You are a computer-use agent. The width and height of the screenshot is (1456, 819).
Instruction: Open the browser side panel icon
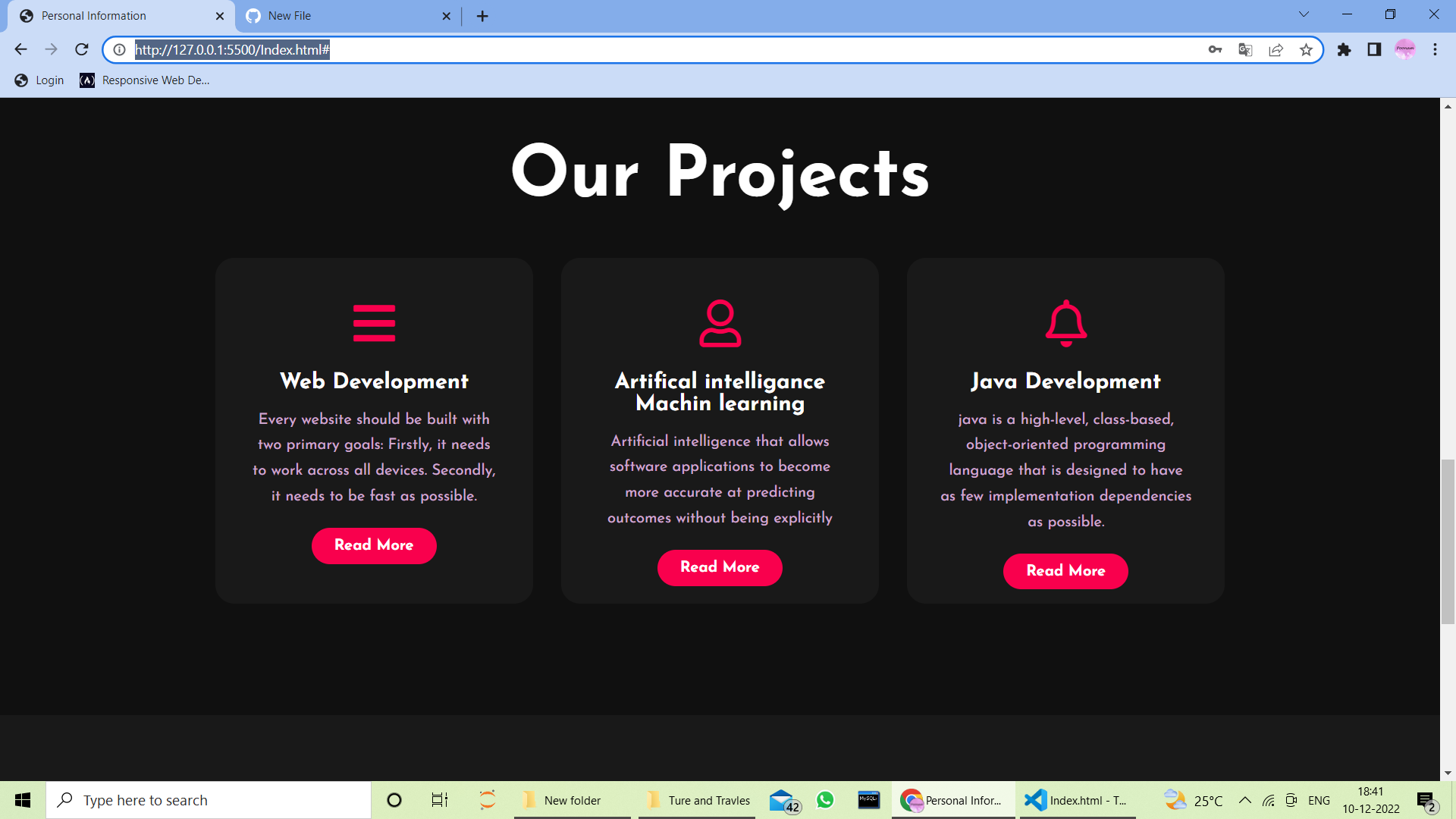coord(1373,49)
